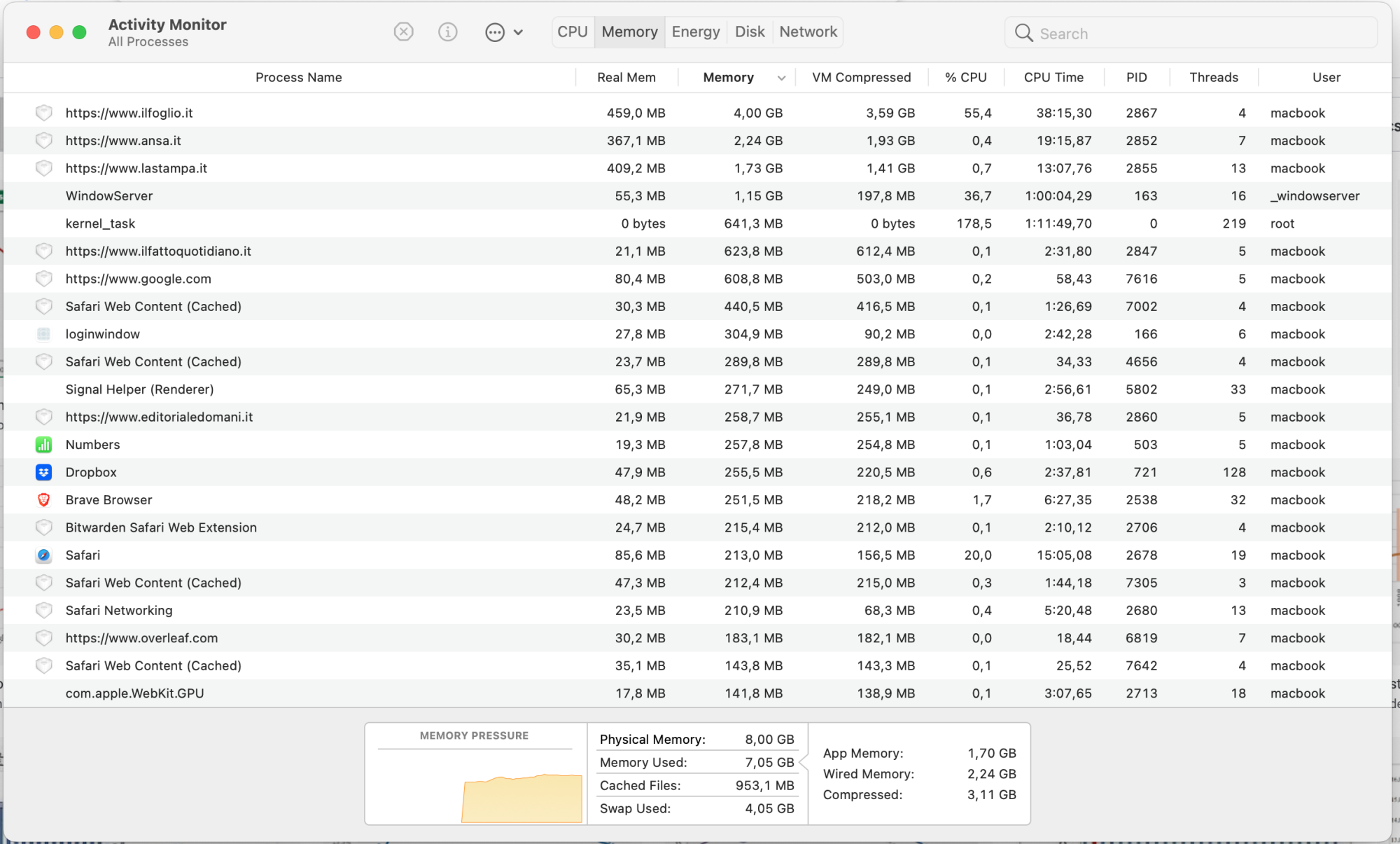Viewport: 1400px width, 844px height.
Task: Open the Network tab
Action: (x=808, y=32)
